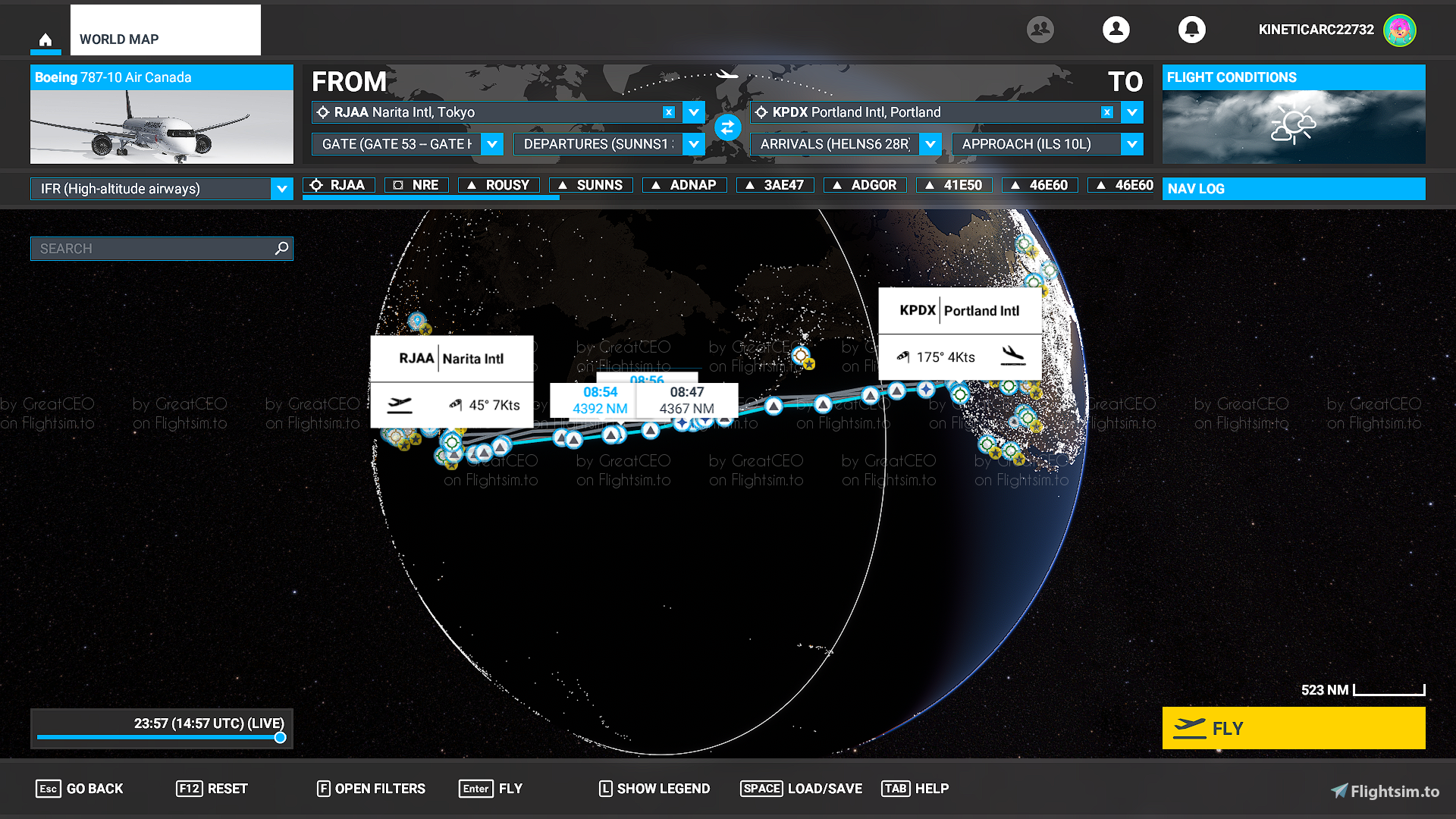This screenshot has height=819, width=1456.
Task: Open the player profile icon
Action: coord(1116,30)
